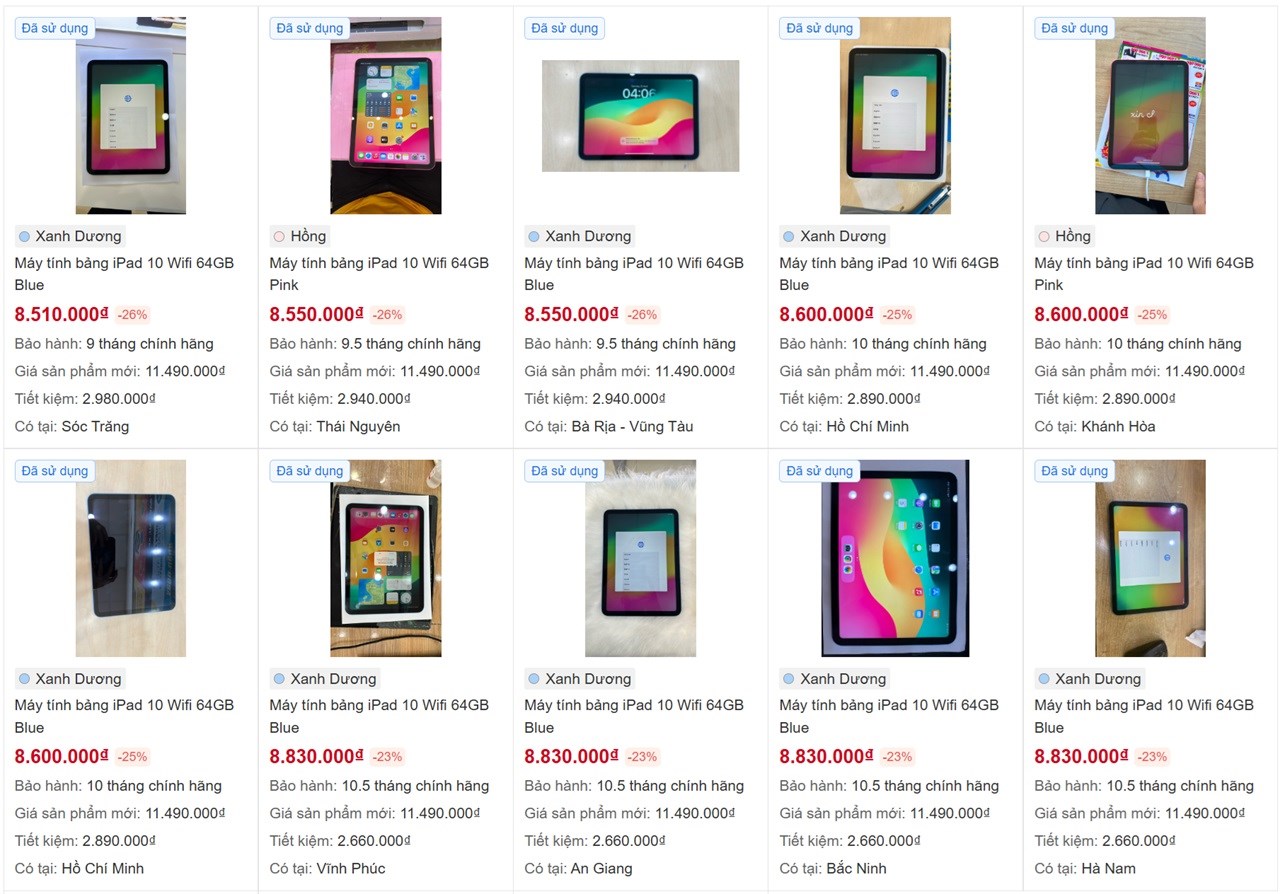This screenshot has height=894, width=1280.
Task: Click the Đã sử dụng badge on An Giang listing
Action: click(565, 471)
